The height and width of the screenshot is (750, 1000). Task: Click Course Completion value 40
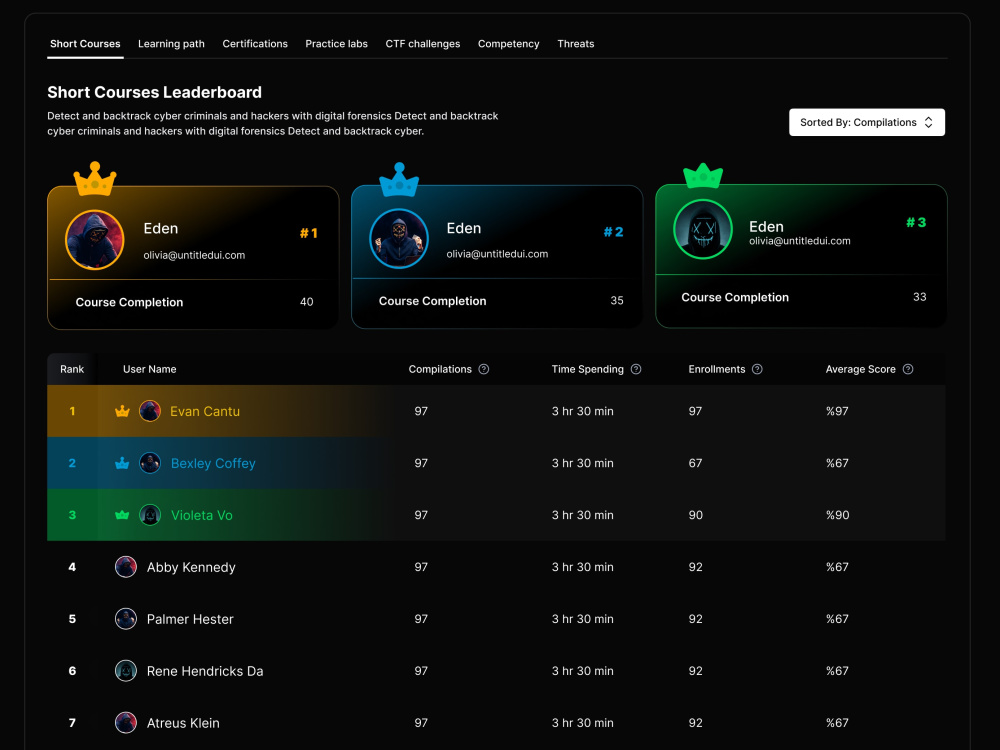point(307,302)
